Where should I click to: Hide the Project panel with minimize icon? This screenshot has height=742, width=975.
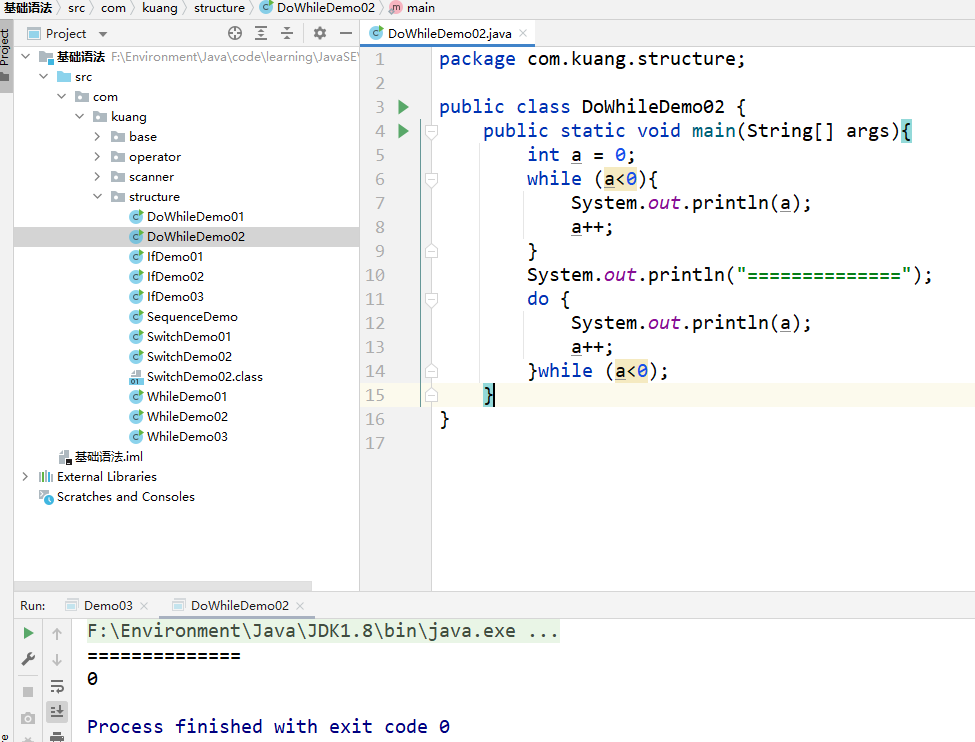346,33
